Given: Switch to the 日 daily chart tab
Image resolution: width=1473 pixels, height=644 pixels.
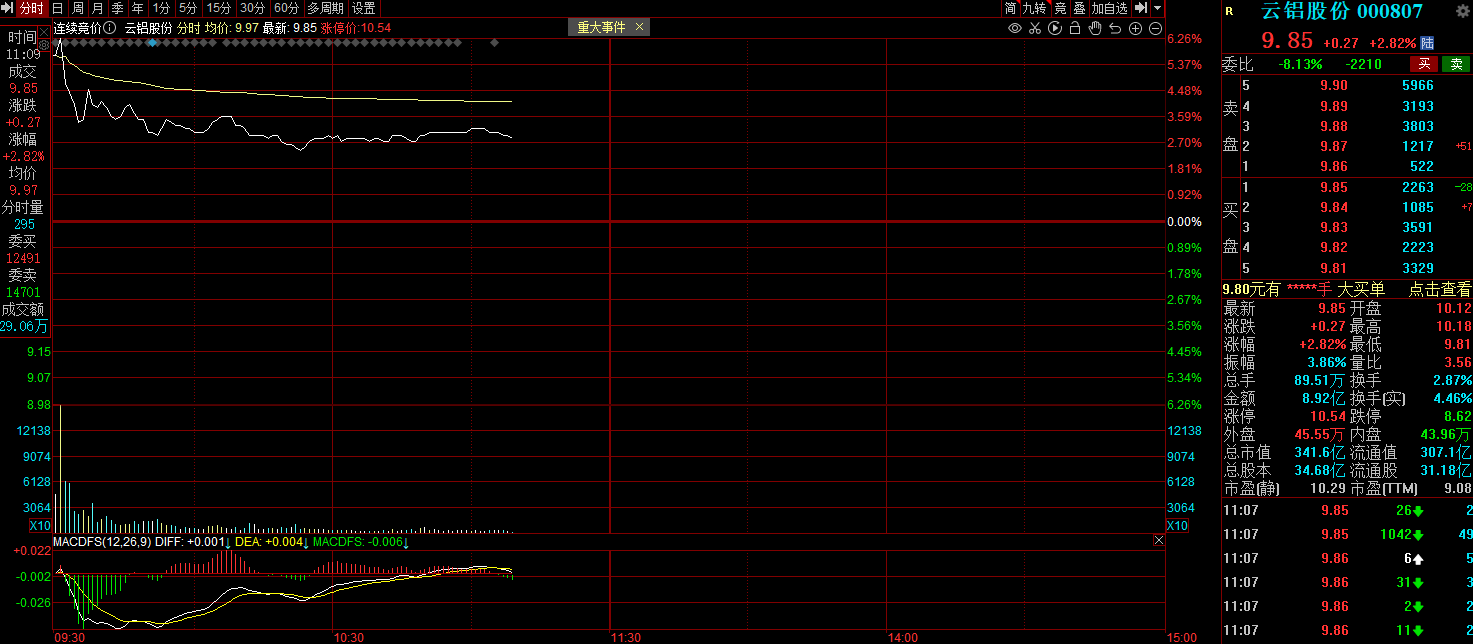Looking at the screenshot, I should 58,8.
